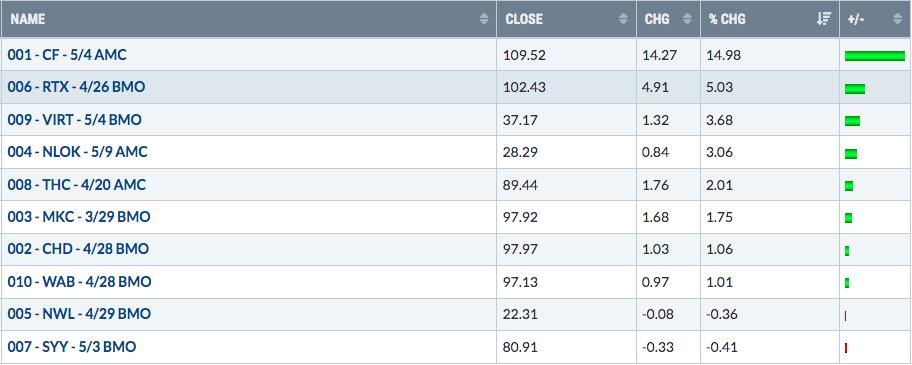Screen dimensions: 912x365
Task: Click the long green bar for CF
Action: coord(875,56)
